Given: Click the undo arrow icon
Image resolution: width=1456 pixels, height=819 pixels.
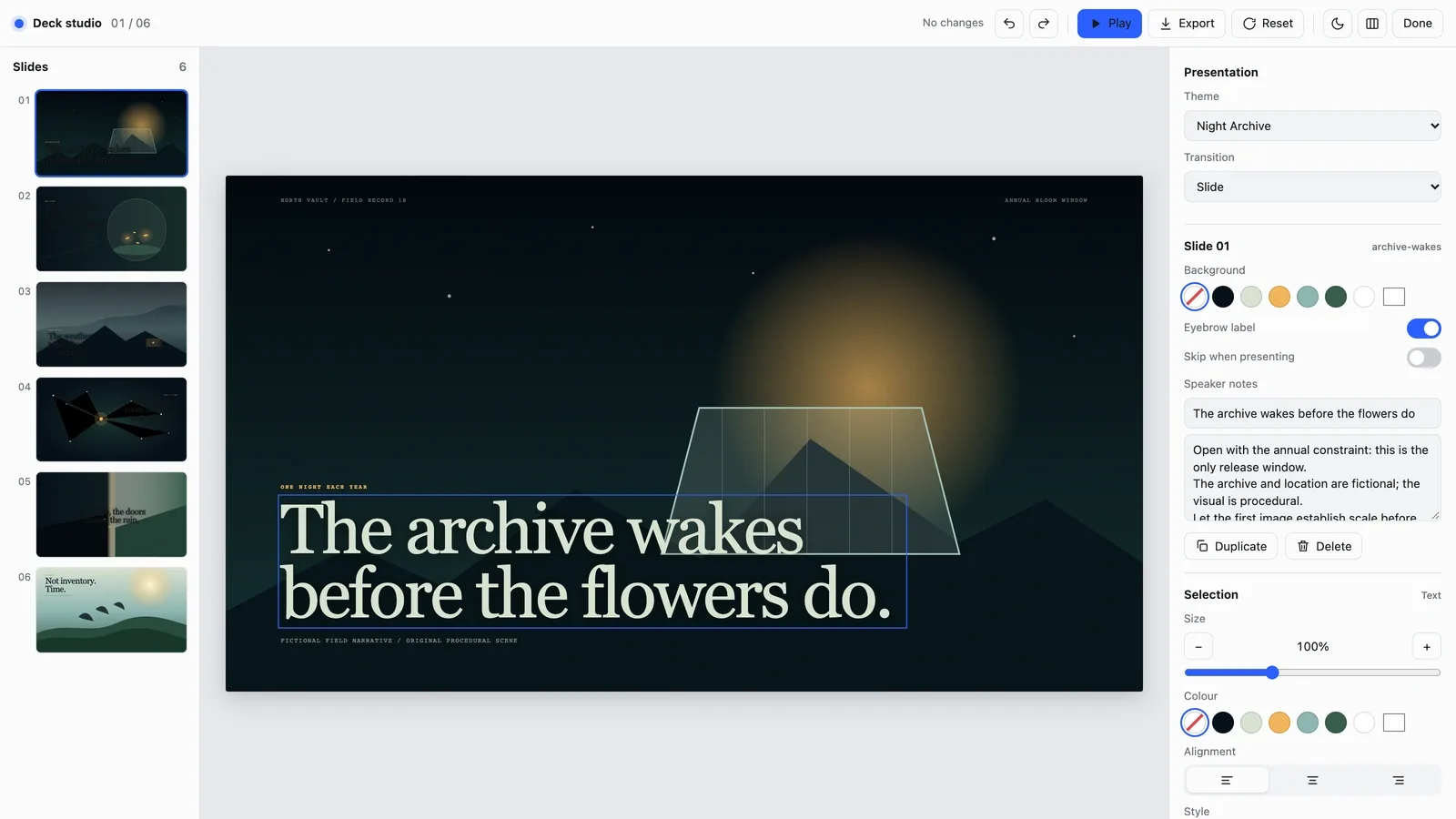Looking at the screenshot, I should coord(1009,24).
